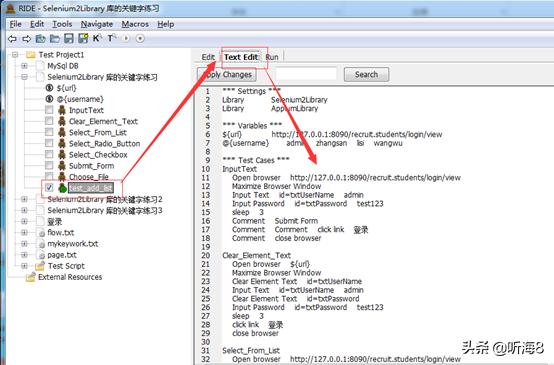554x365 pixels.
Task: Tick the Submit_Form checkbox
Action: click(x=49, y=166)
